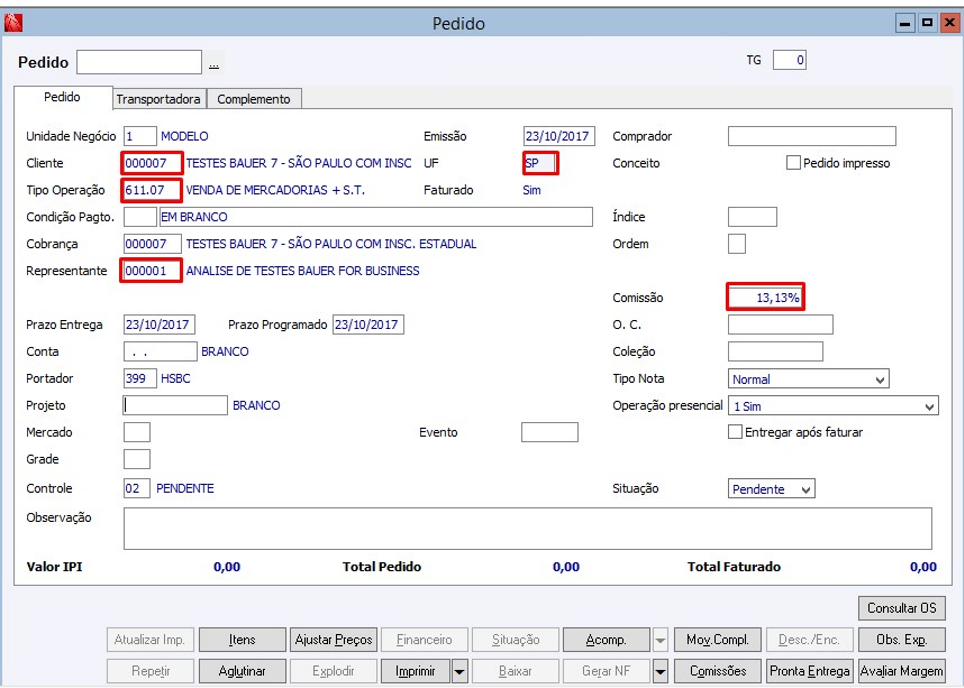
Task: Click the O. C. input field
Action: click(780, 325)
